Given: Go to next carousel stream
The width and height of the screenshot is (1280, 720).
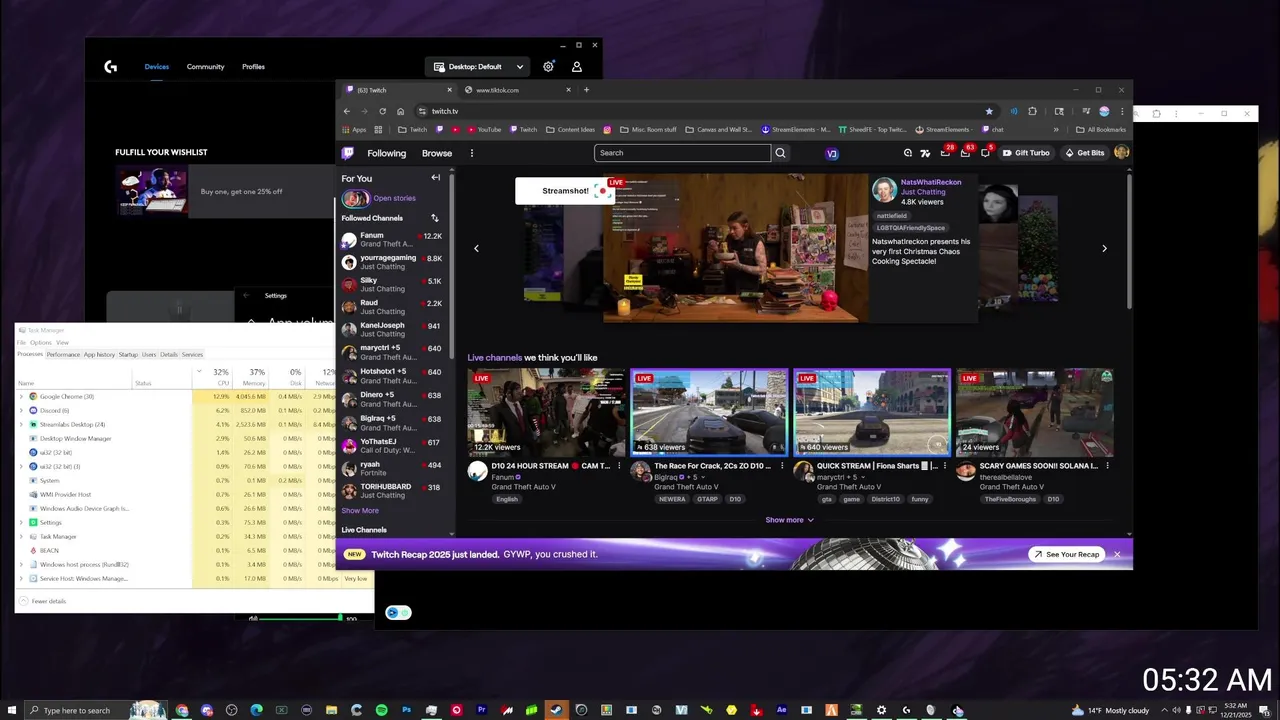Looking at the screenshot, I should [x=1104, y=248].
